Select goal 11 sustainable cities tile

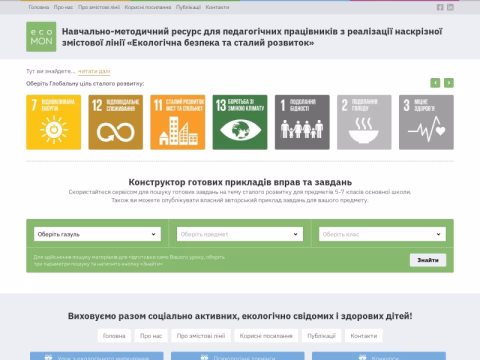[178, 122]
